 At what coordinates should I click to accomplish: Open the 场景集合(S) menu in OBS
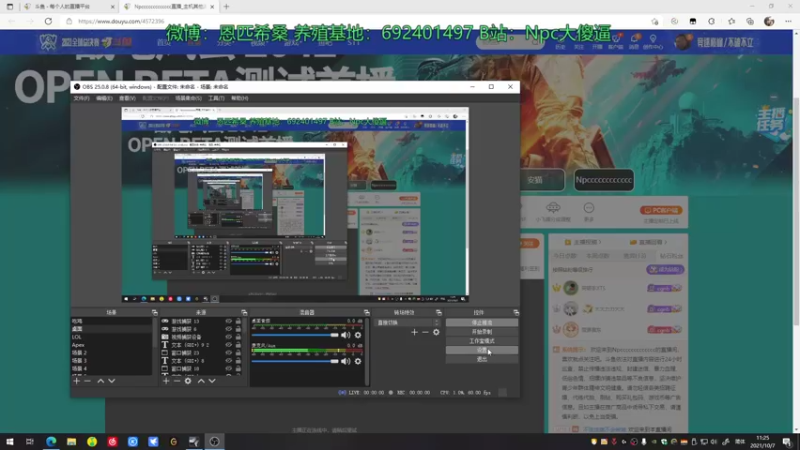(188, 98)
